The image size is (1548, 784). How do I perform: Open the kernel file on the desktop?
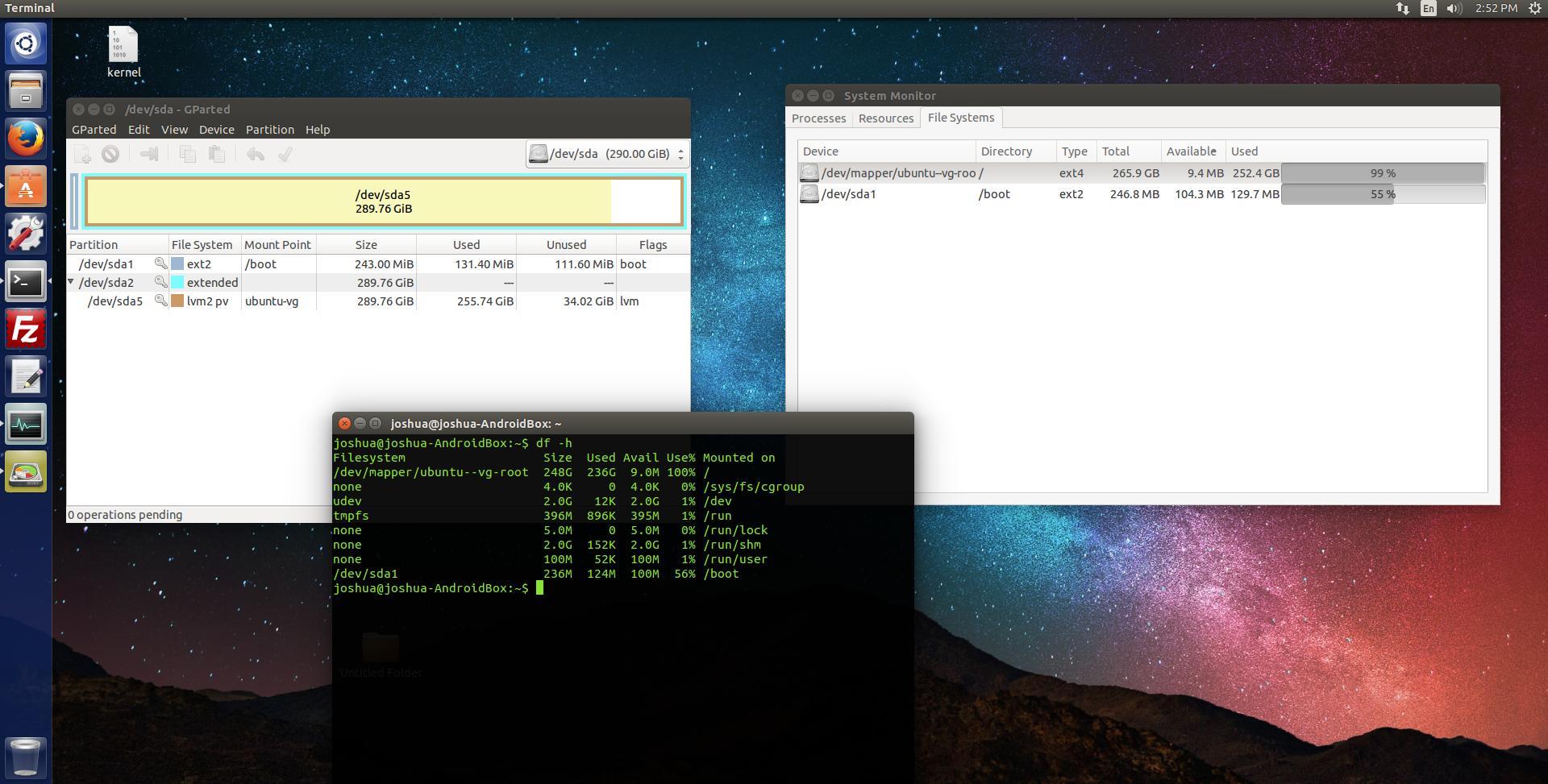124,52
